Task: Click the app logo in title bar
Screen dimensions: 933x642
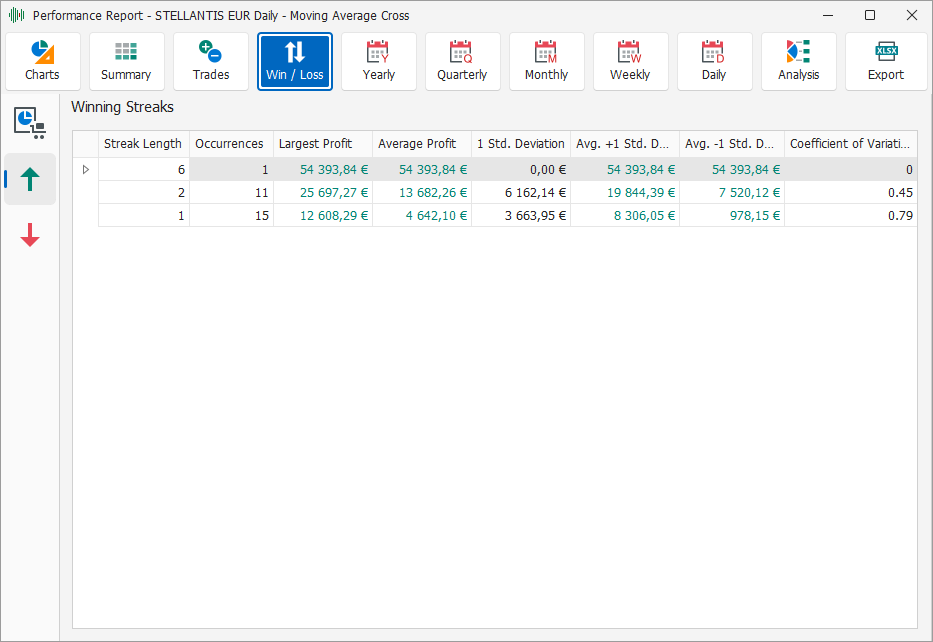Action: coord(17,15)
